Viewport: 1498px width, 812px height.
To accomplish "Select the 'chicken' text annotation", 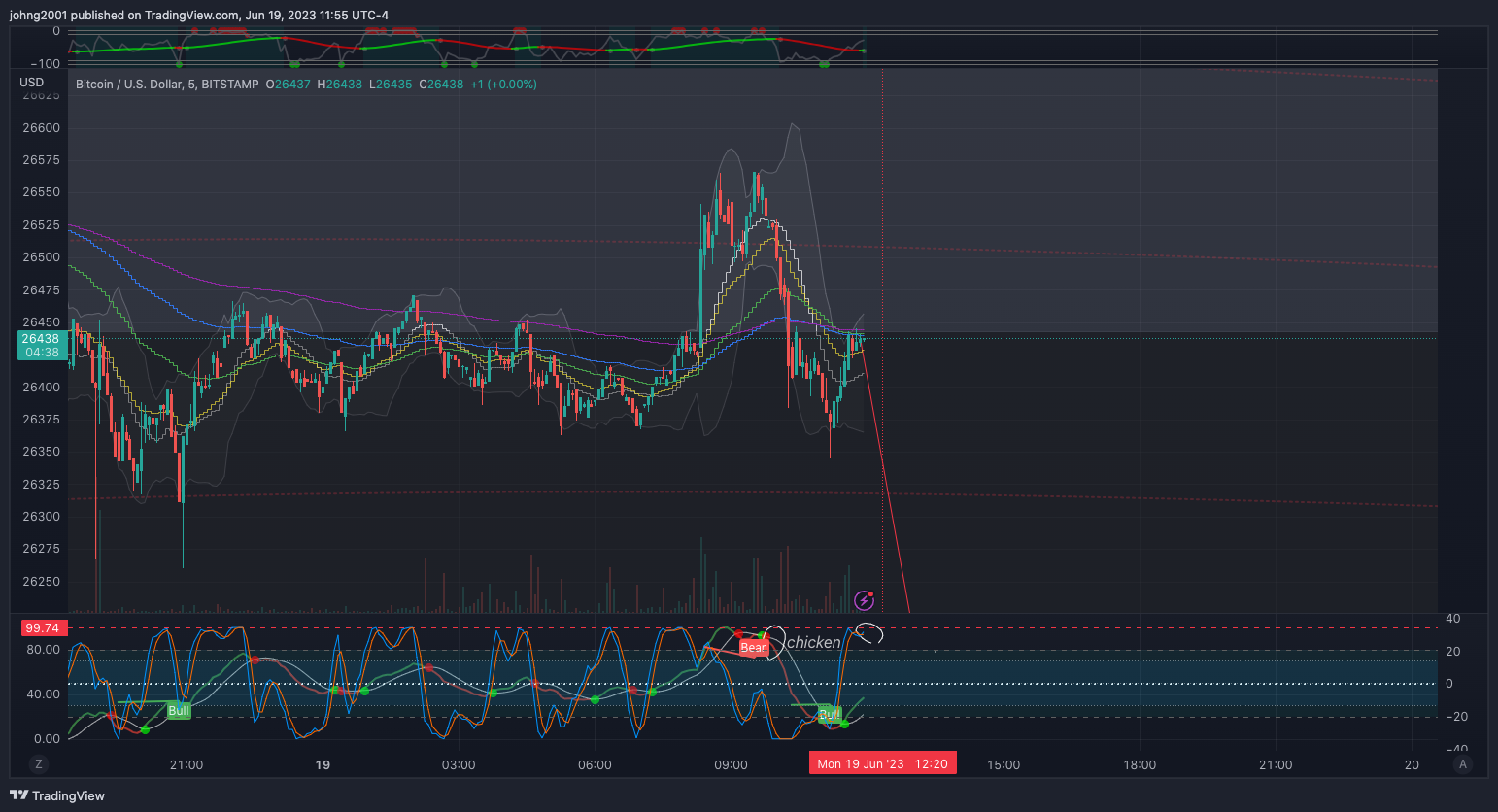I will pos(813,643).
